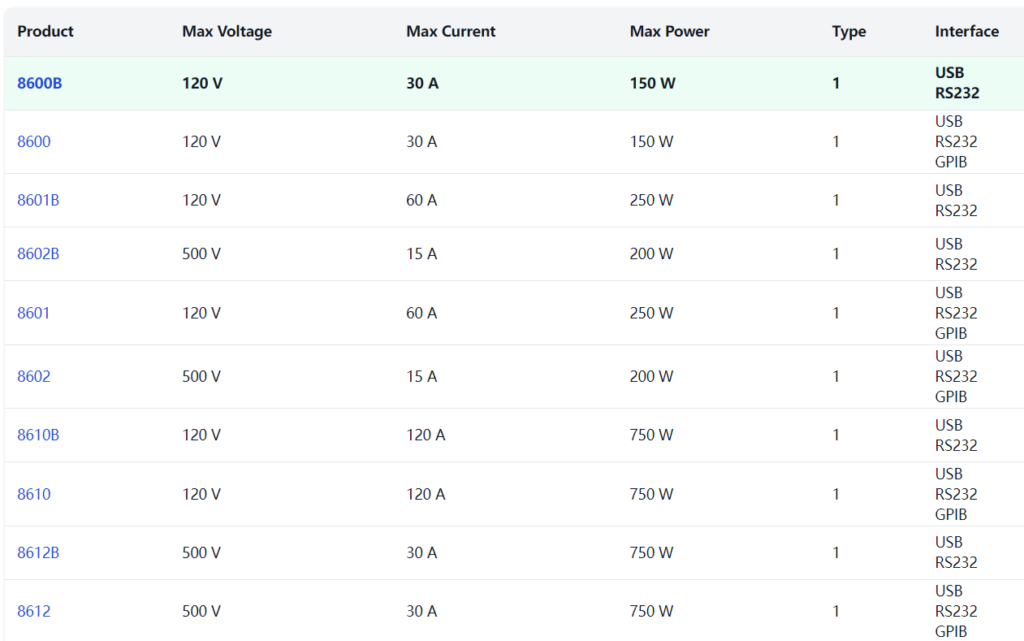Select the 8610B product link
Screen dimensions: 1024x641
click(38, 435)
